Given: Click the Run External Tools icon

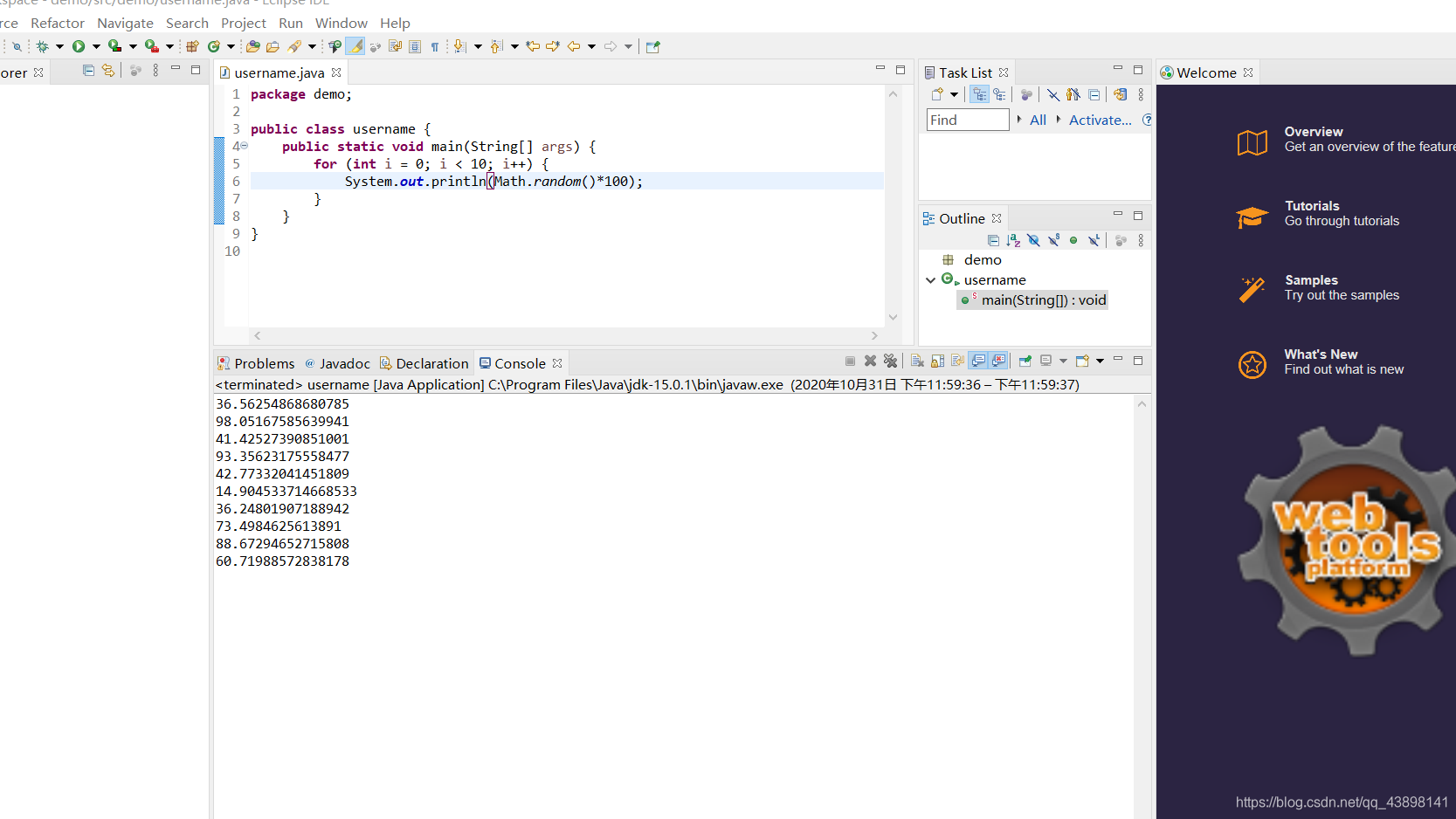Looking at the screenshot, I should pos(152,46).
